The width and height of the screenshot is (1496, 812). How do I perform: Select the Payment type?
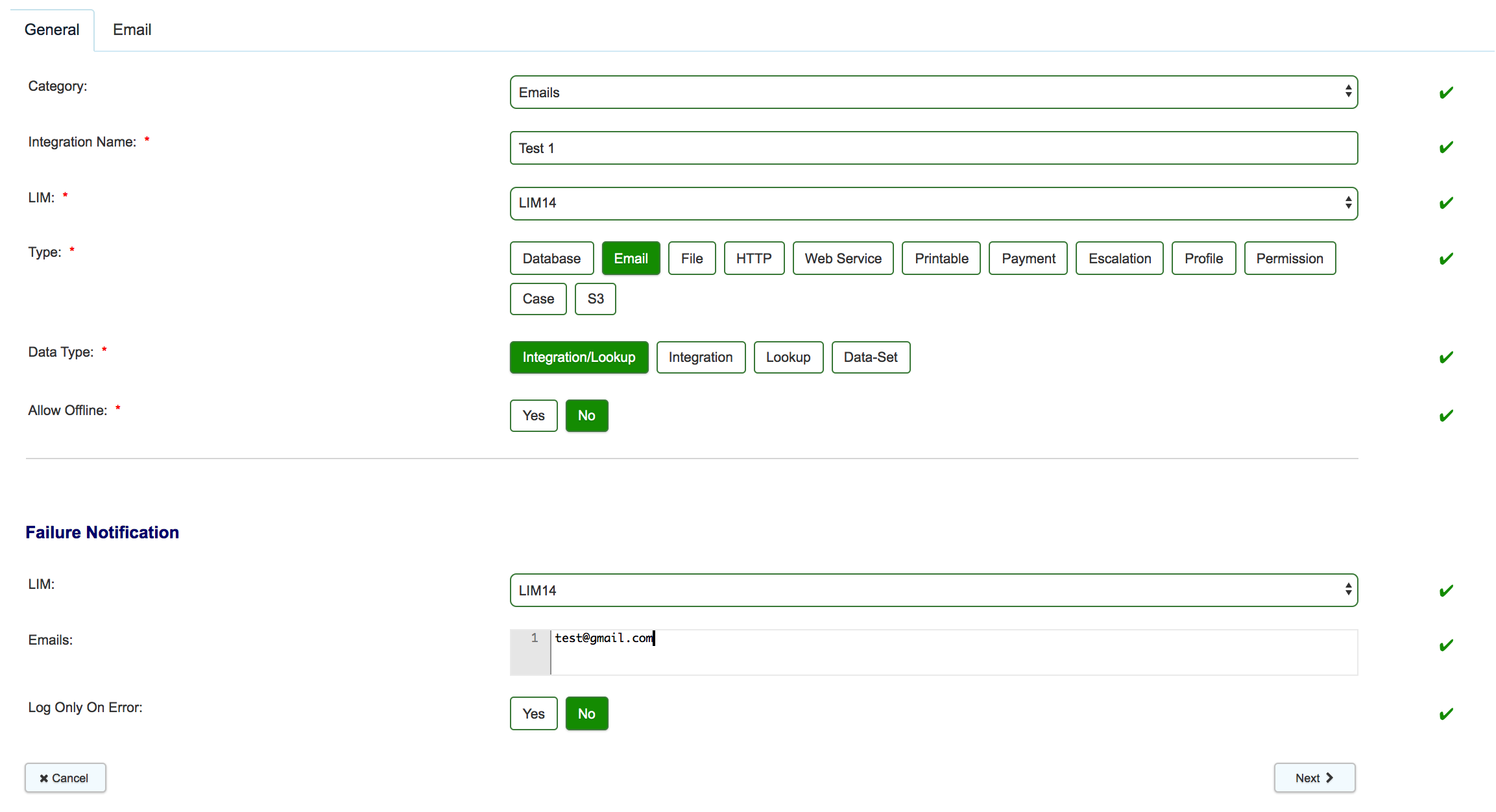(x=1028, y=258)
